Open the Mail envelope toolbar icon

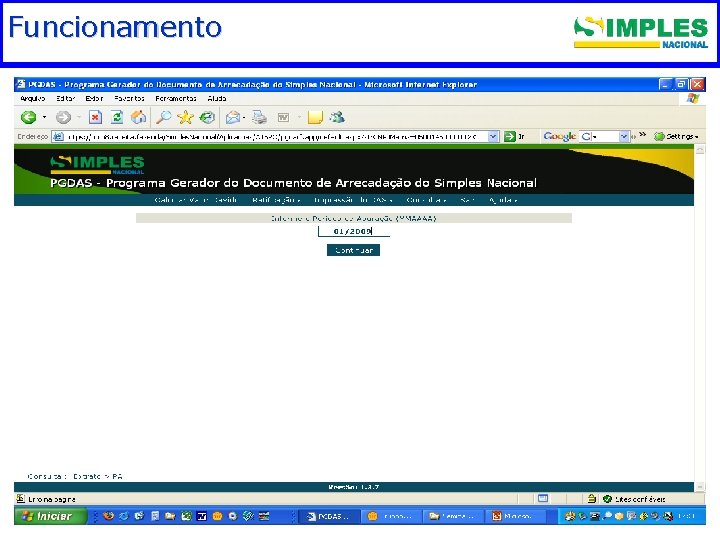233,118
